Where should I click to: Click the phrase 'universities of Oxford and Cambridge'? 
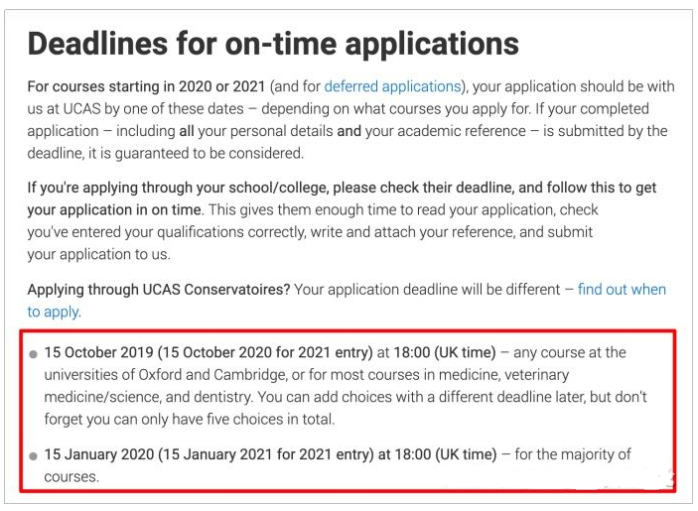166,375
